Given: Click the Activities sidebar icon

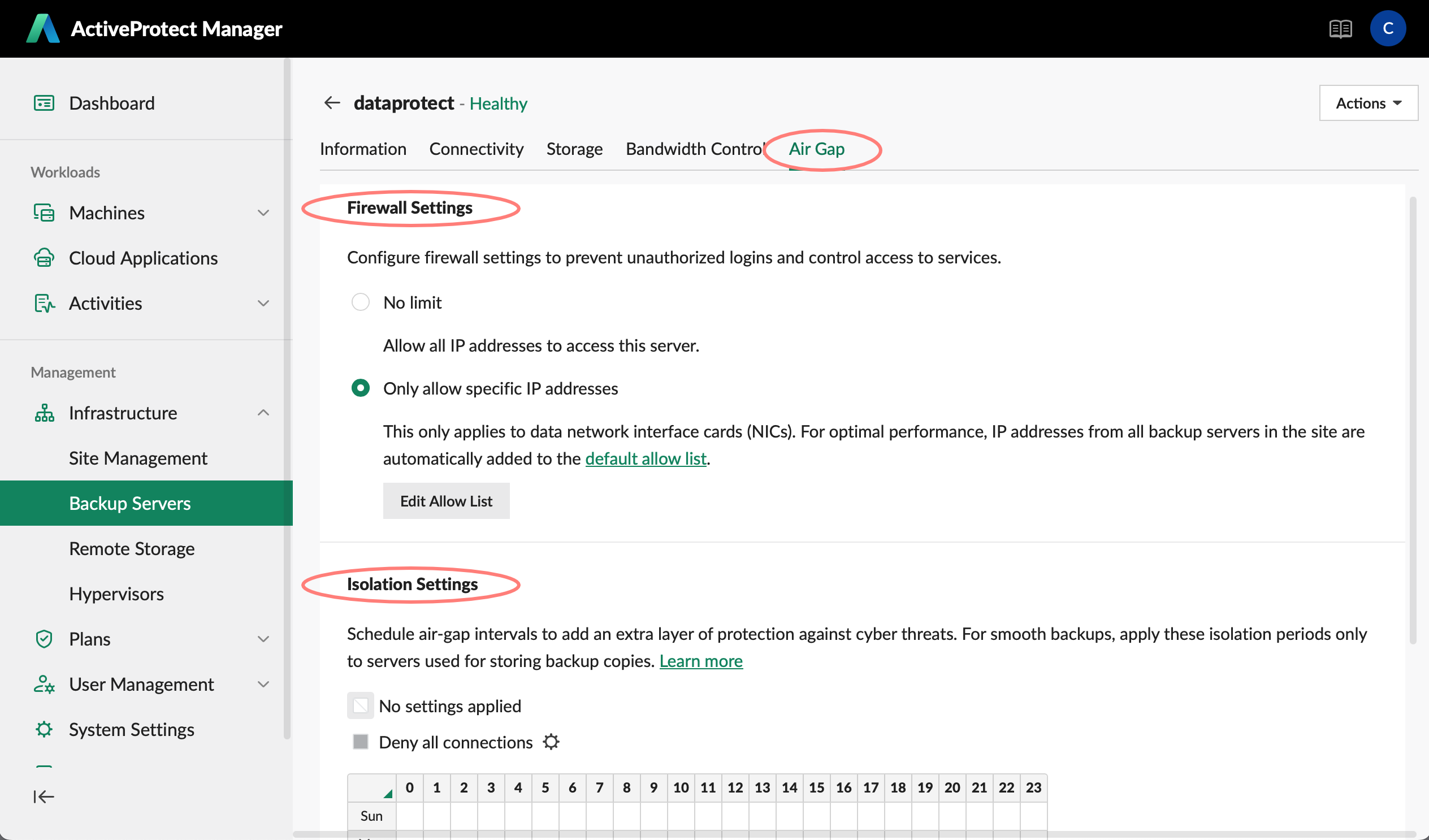Looking at the screenshot, I should (x=44, y=304).
